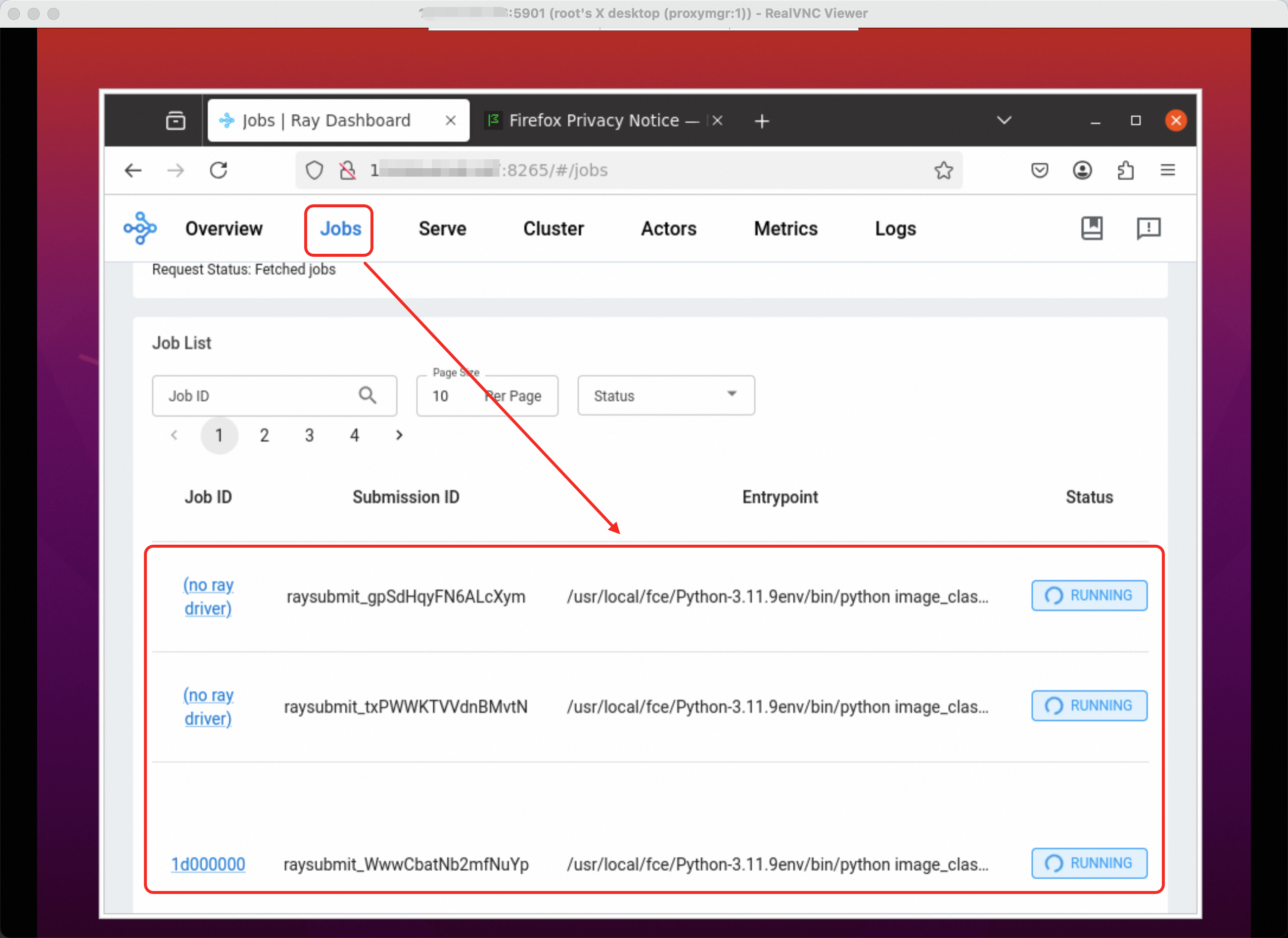Click the Job ID search magnifier icon
This screenshot has height=938, width=1288.
368,395
